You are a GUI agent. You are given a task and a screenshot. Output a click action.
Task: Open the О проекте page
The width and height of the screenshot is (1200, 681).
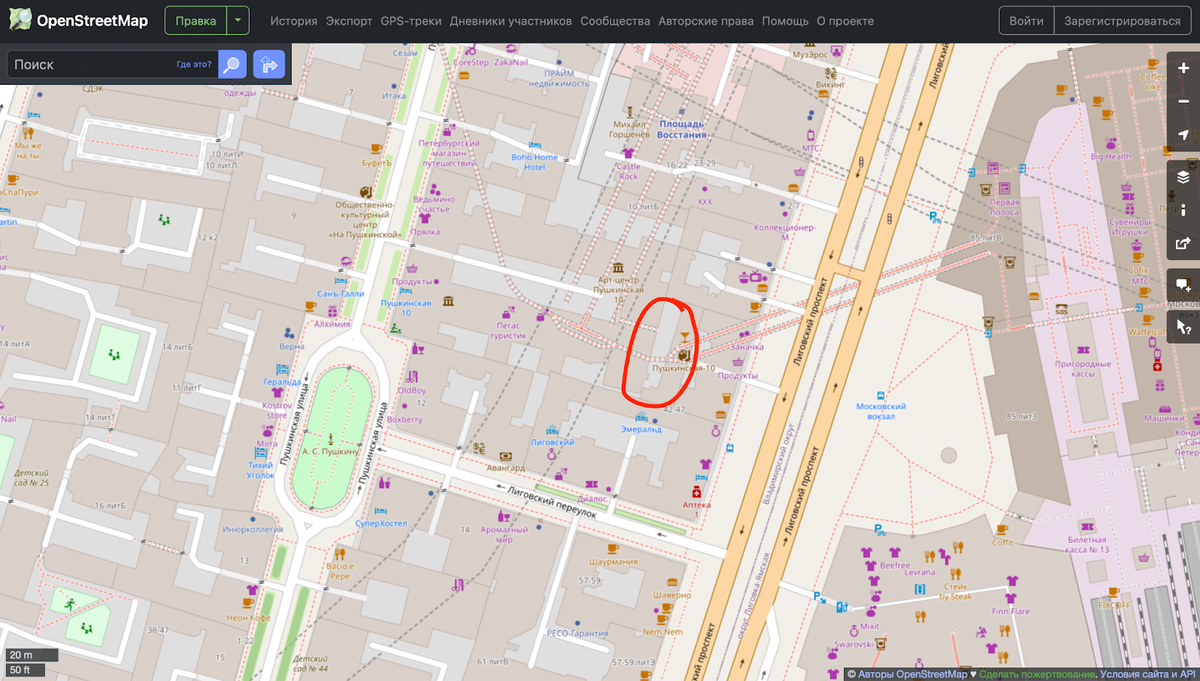coord(845,21)
